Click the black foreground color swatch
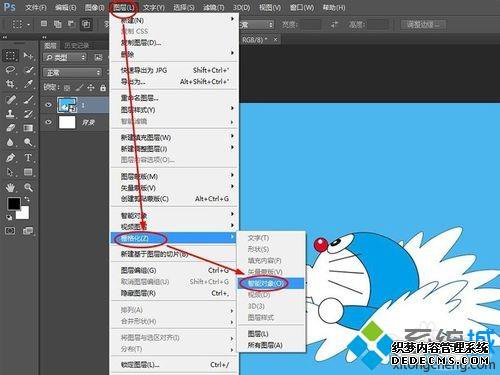This screenshot has width=500, height=375. click(x=14, y=204)
